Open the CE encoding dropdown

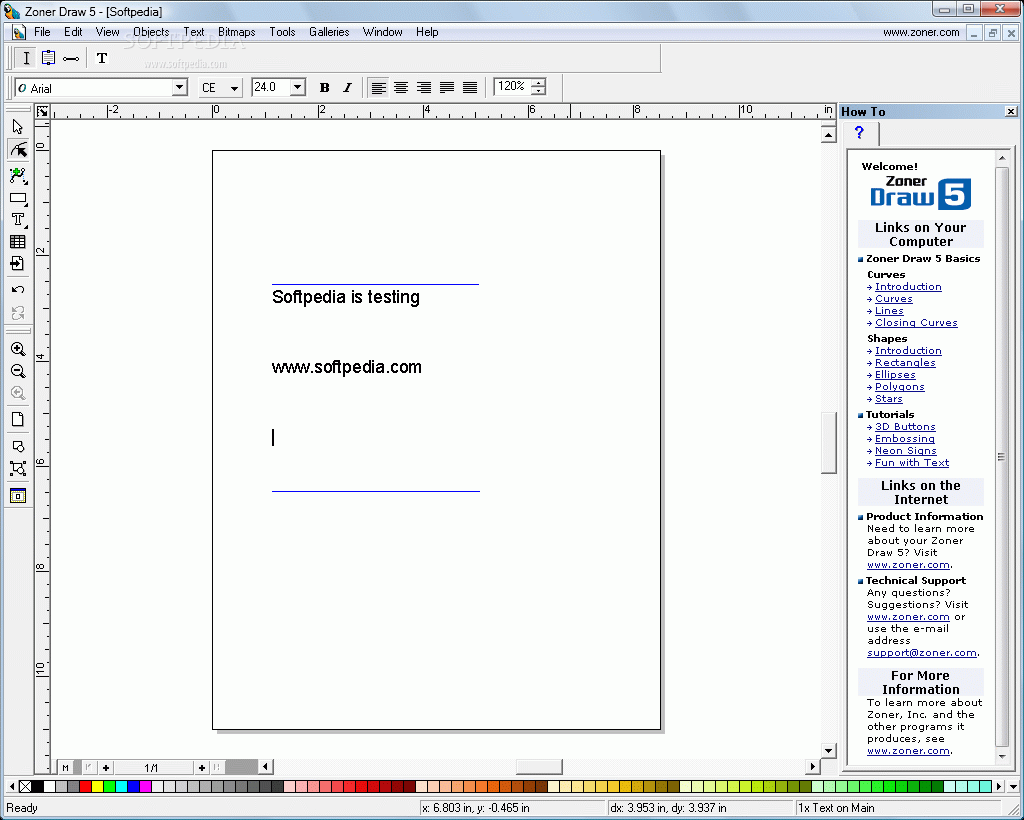click(234, 88)
